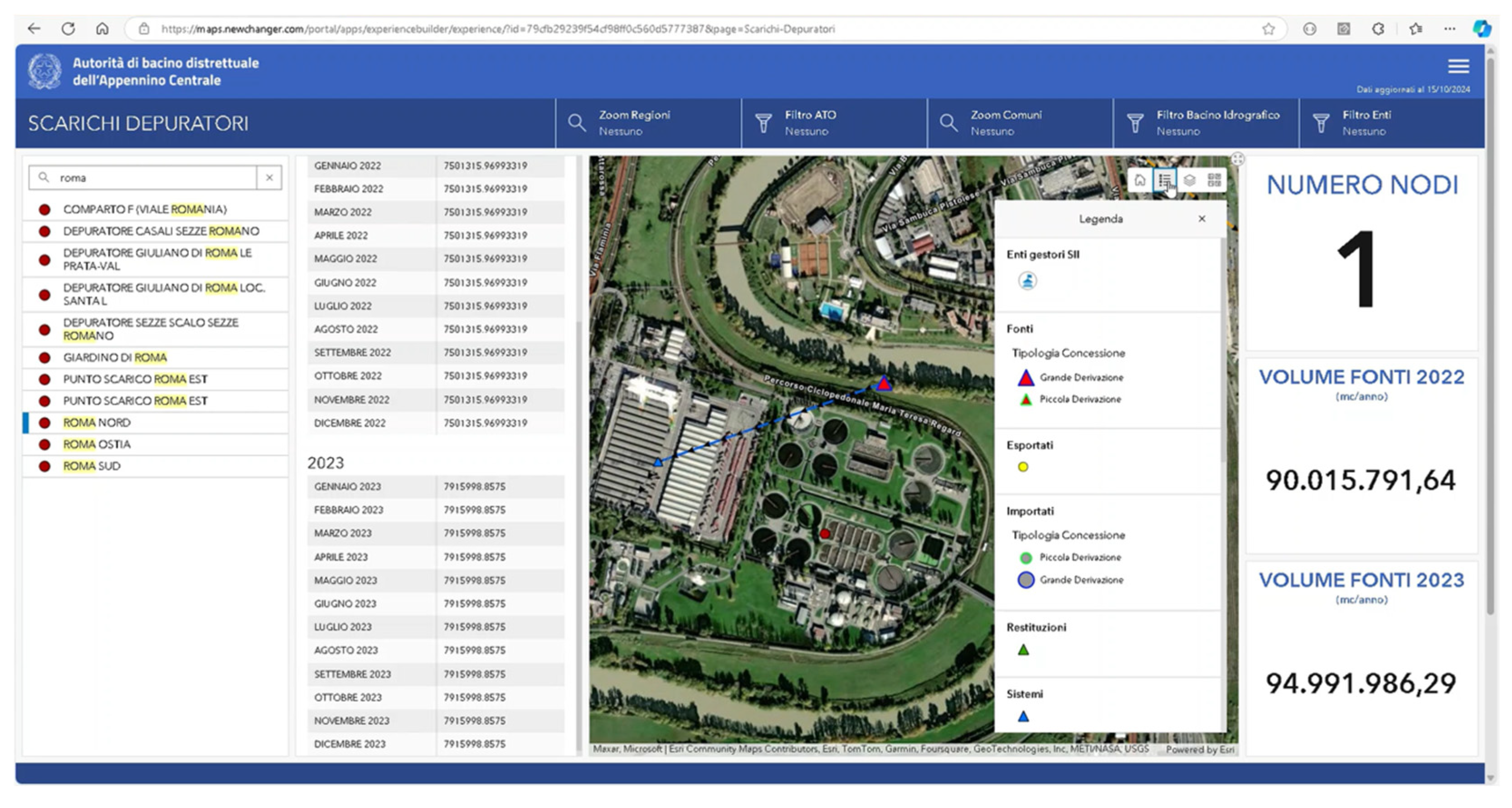Click the browser address bar URL
The width and height of the screenshot is (1512, 808).
click(x=498, y=29)
